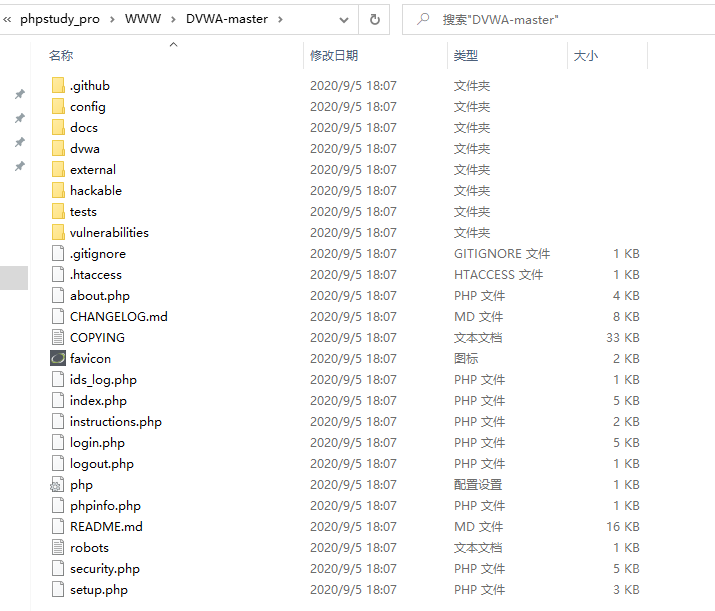Click the robots text document icon

(x=58, y=547)
